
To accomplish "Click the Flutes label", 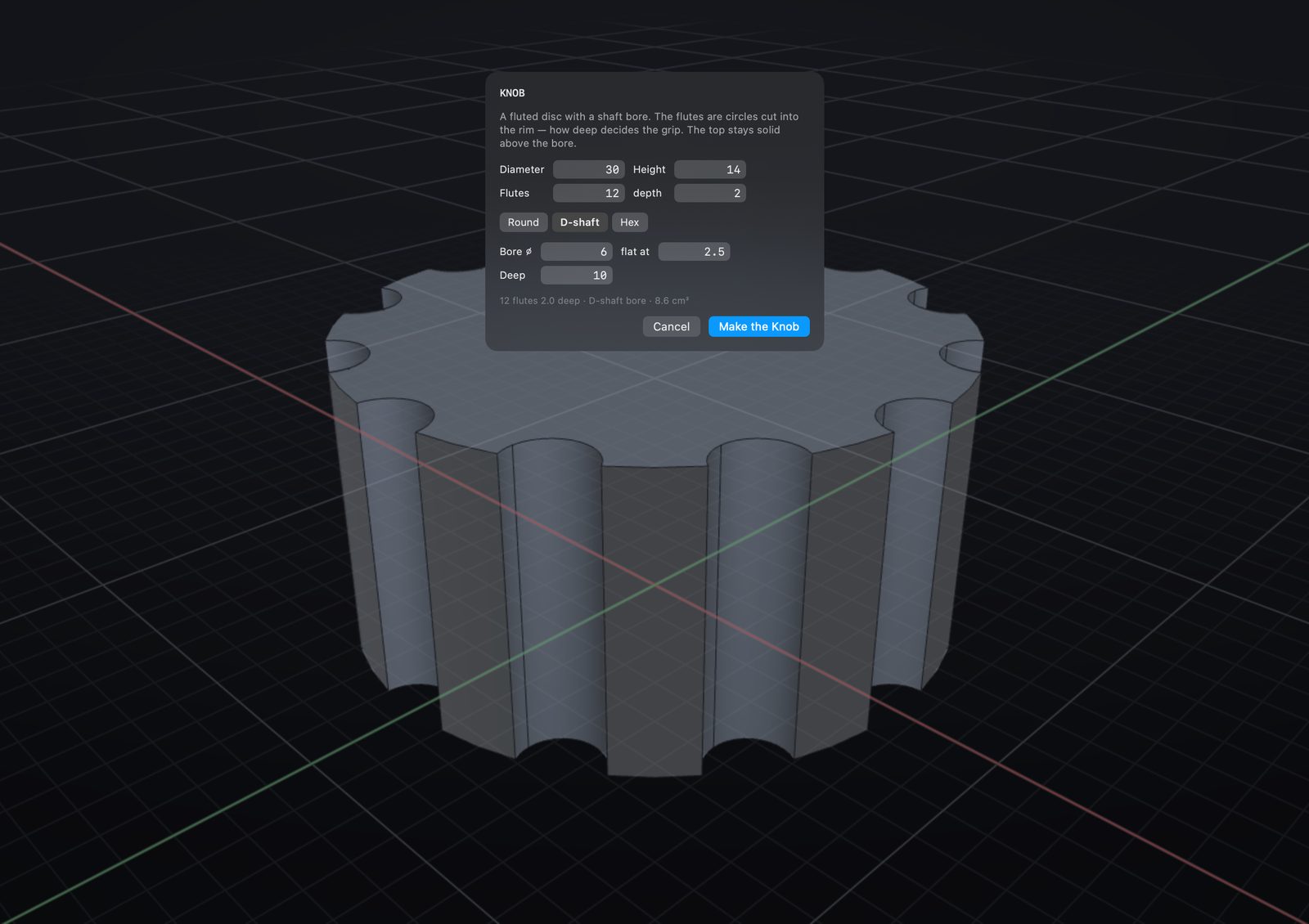I will [x=515, y=194].
